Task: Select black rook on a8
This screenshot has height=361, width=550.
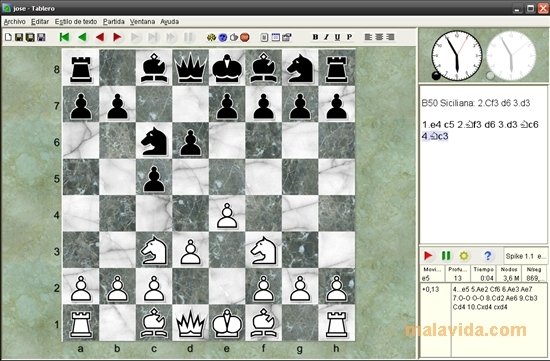Action: (81, 69)
